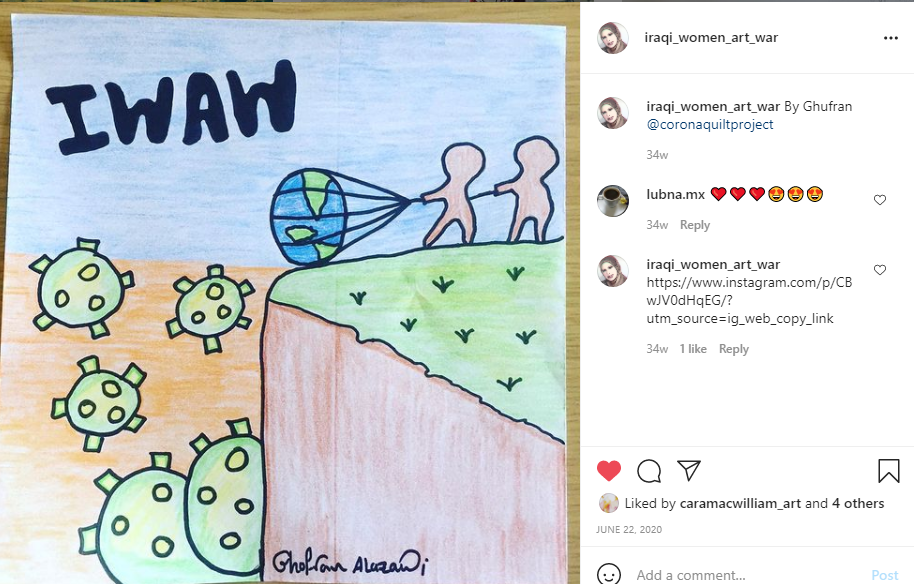
Task: Like the comment containing the instagram link
Action: point(880,270)
